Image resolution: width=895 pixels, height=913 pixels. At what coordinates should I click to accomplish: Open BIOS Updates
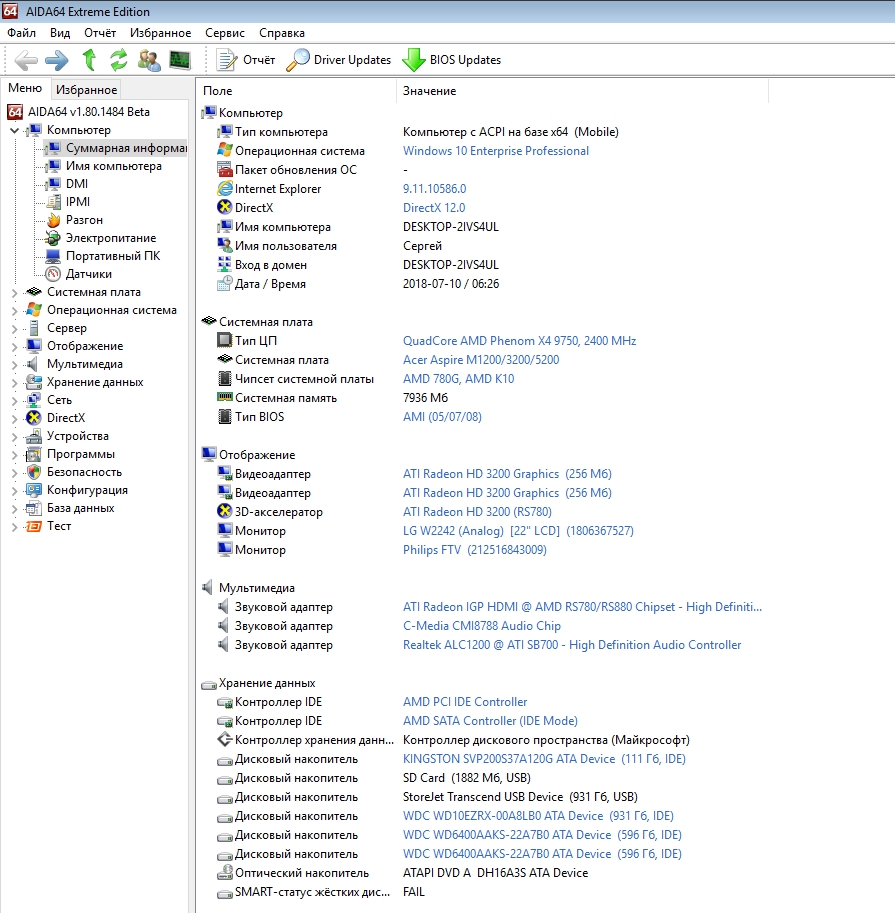pyautogui.click(x=452, y=60)
